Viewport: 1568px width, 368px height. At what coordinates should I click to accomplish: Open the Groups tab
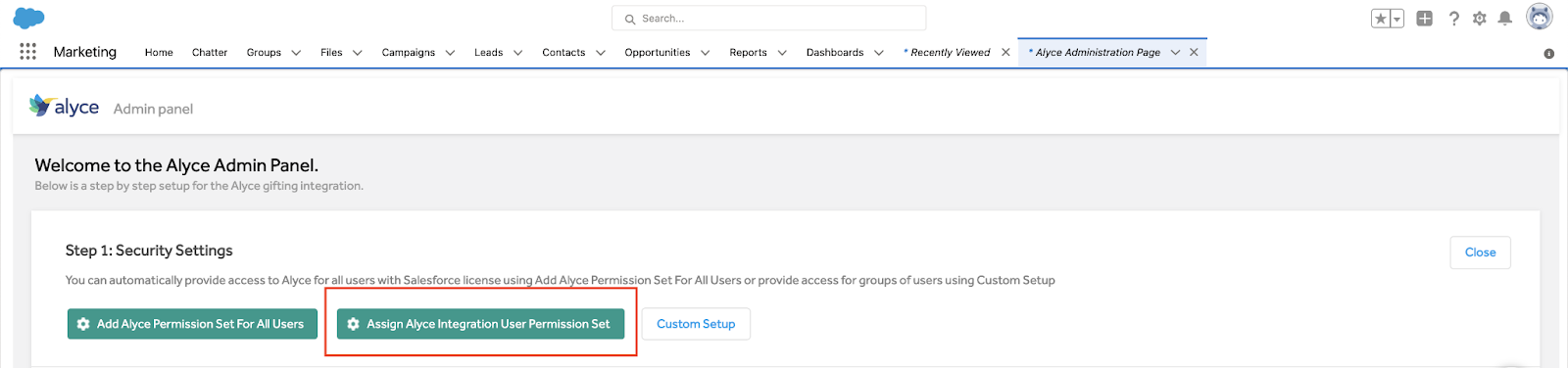[x=264, y=53]
